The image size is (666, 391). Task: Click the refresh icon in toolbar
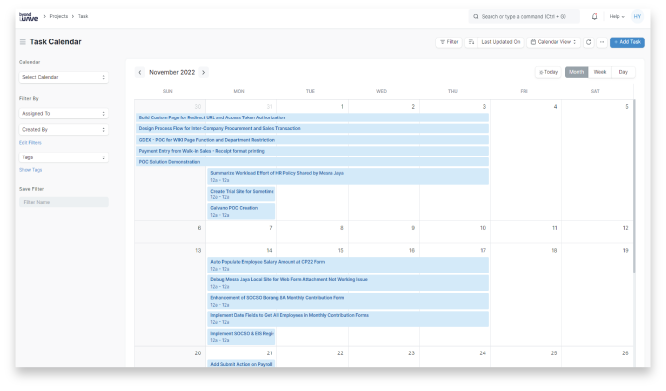tap(588, 42)
